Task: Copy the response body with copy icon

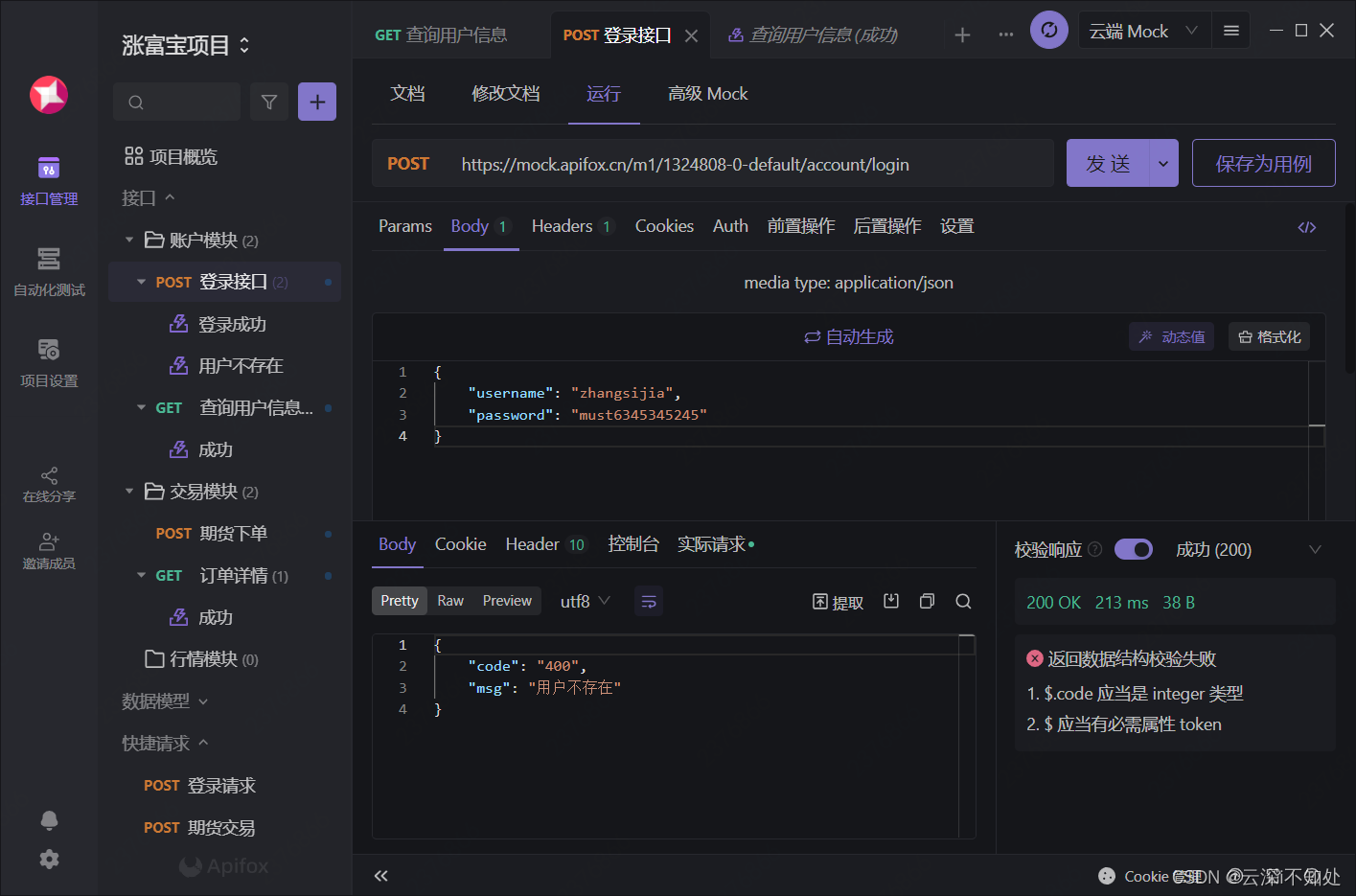Action: 927,601
